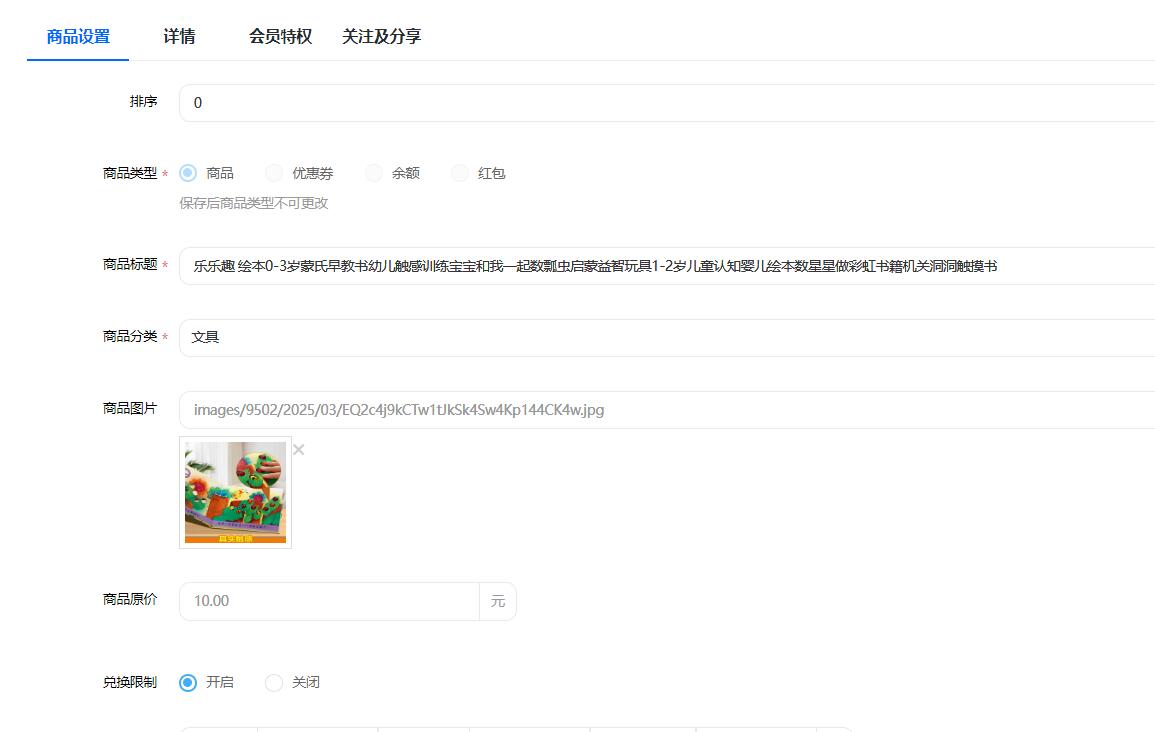Image resolution: width=1155 pixels, height=732 pixels.
Task: Click the 商品原价 label
Action: 130,599
